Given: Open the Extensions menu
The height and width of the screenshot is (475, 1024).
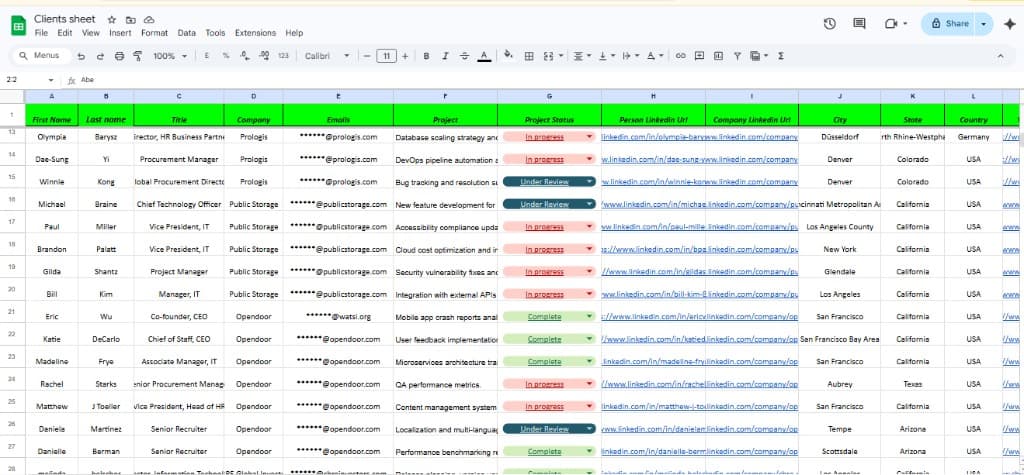Looking at the screenshot, I should pyautogui.click(x=255, y=33).
